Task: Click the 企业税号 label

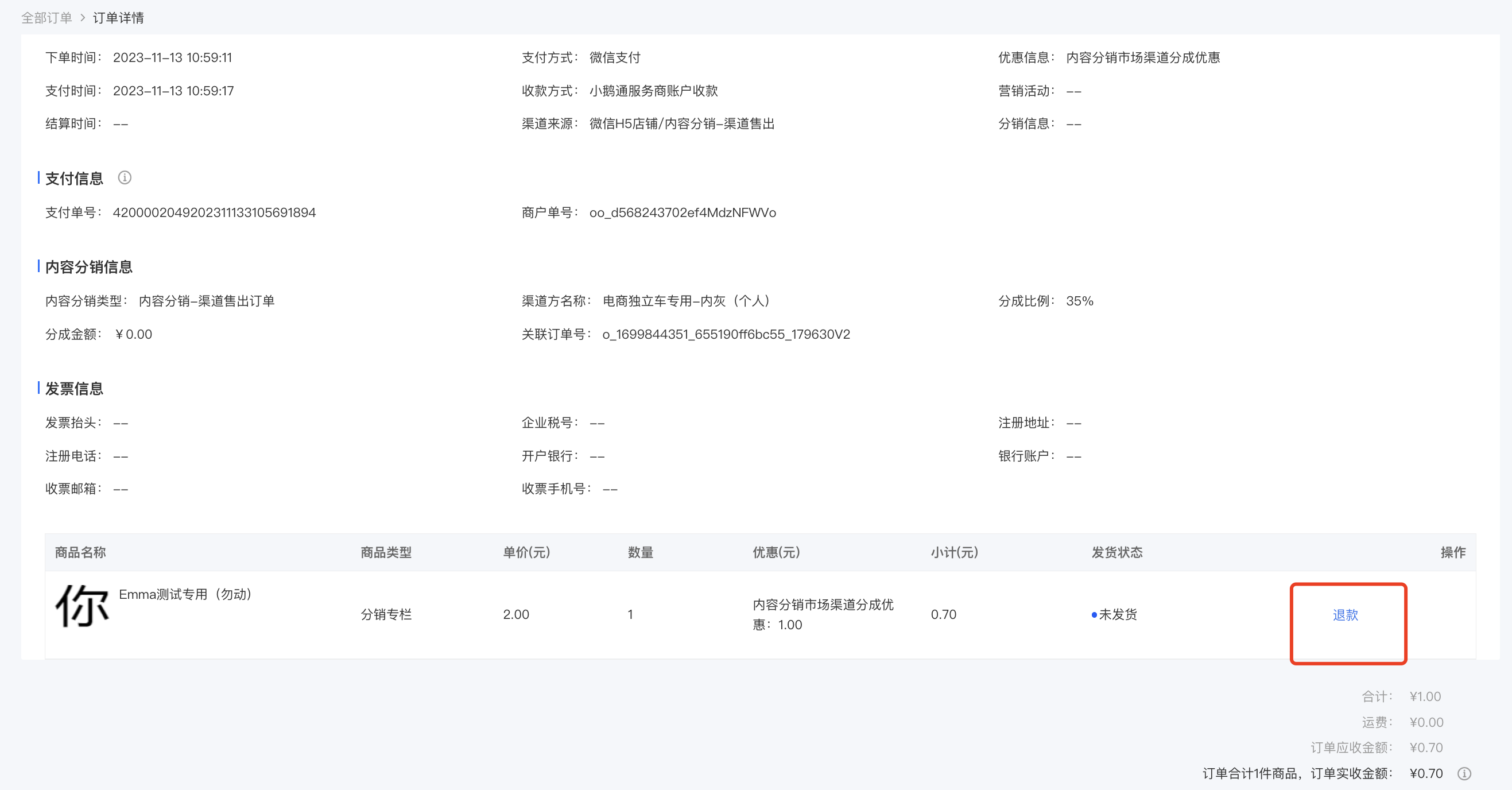Action: click(550, 423)
